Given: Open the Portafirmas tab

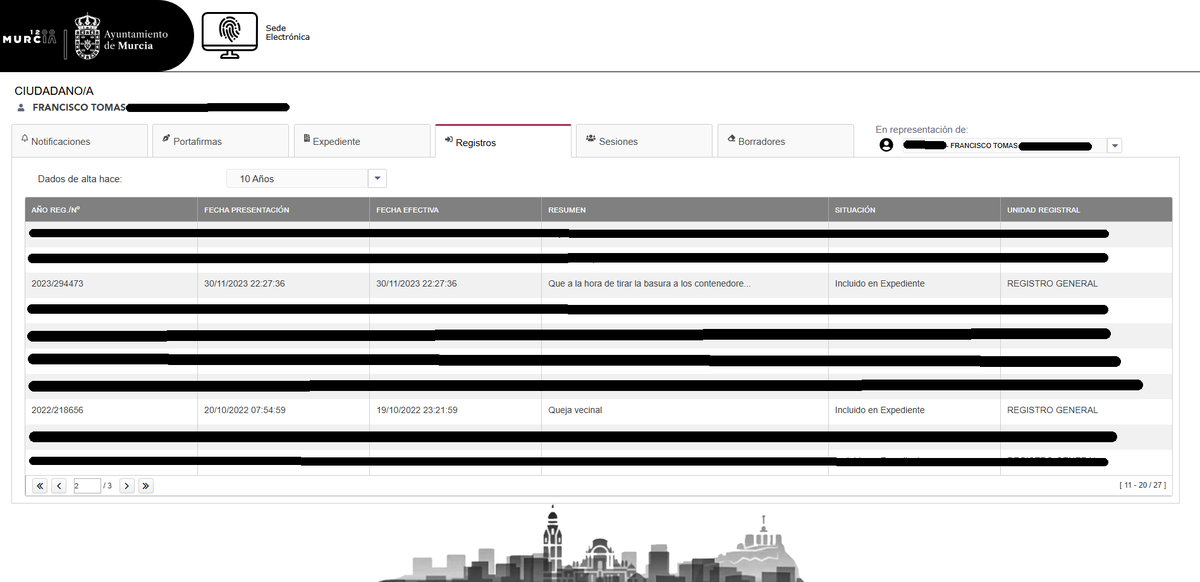Looking at the screenshot, I should click(x=222, y=141).
